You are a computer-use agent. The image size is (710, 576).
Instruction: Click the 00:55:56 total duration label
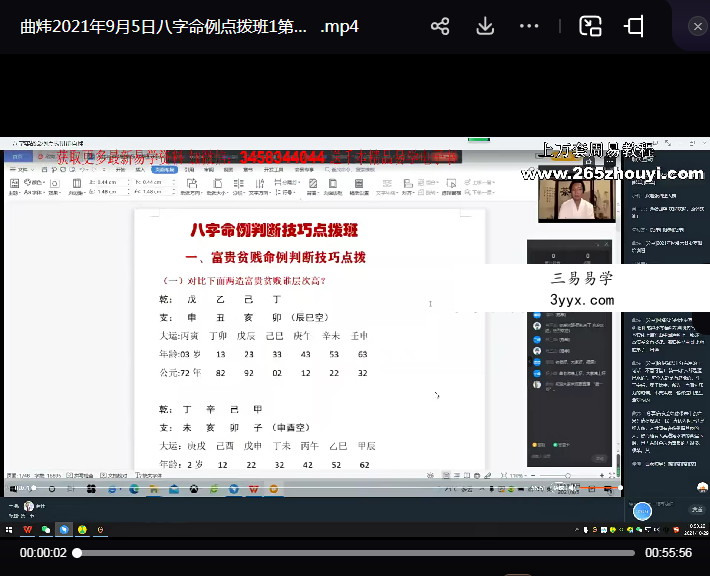(668, 553)
